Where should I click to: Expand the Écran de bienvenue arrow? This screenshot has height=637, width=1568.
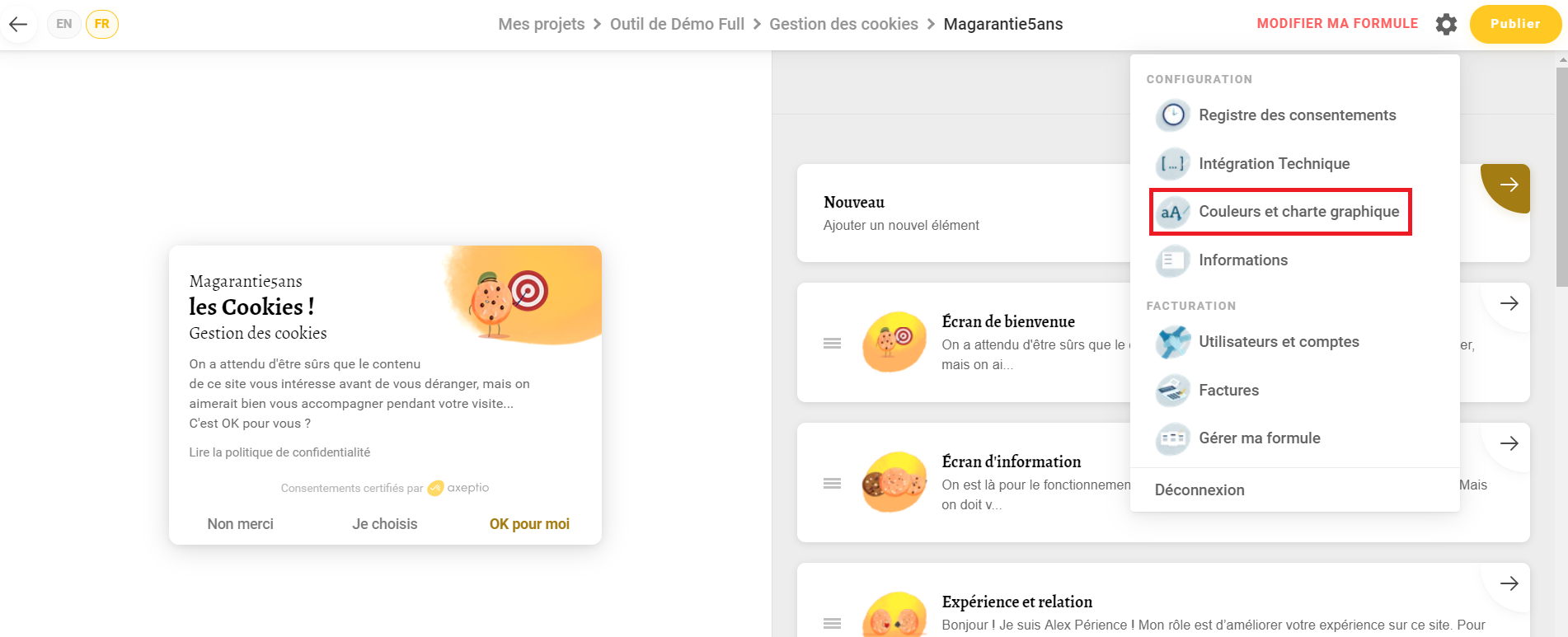[x=1509, y=303]
